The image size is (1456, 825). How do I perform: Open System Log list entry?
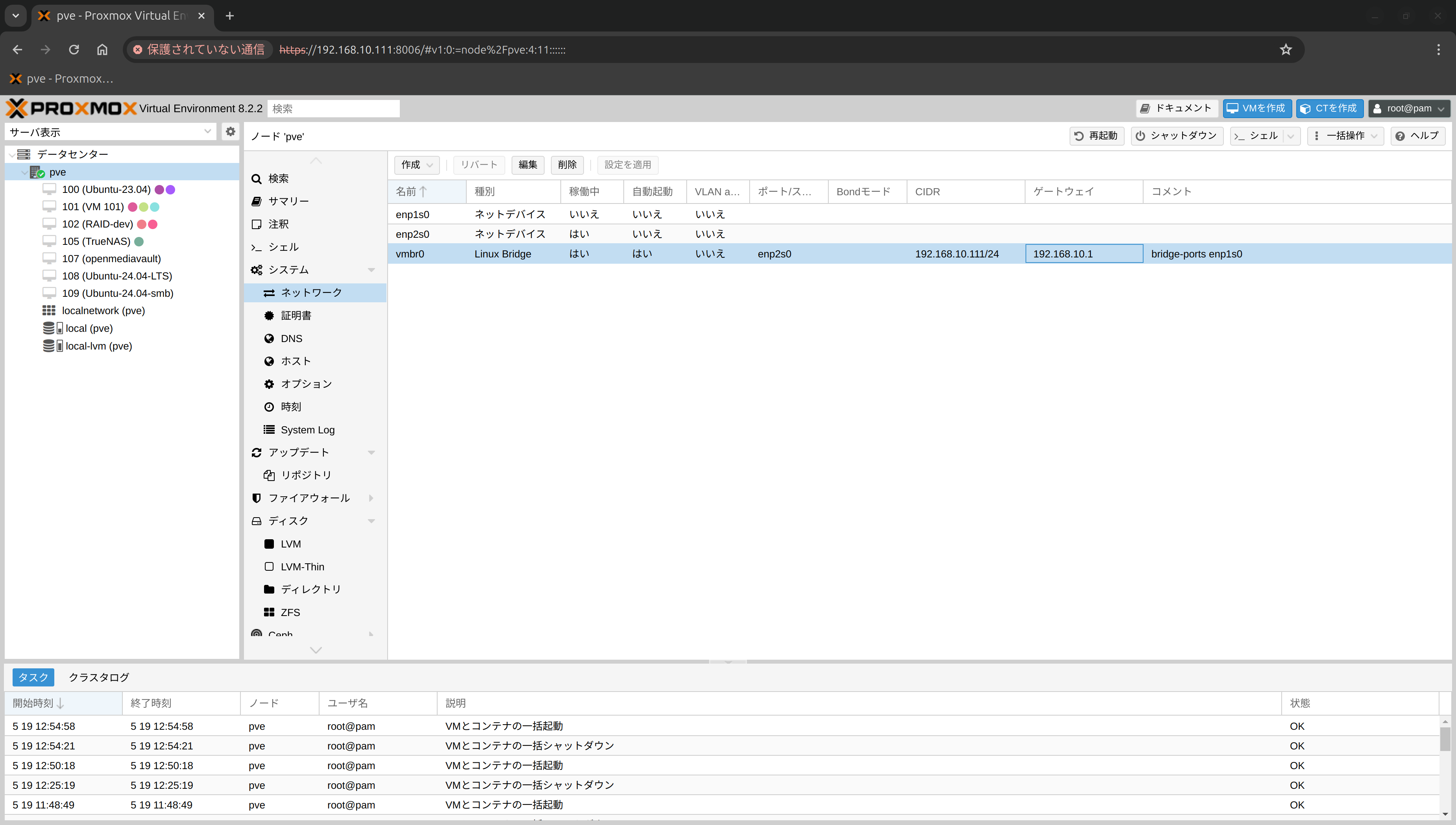307,429
